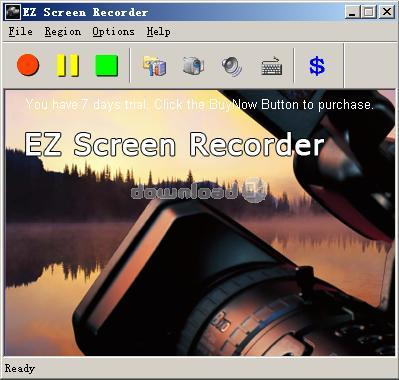Pause recording using the yellow Pause button

(67, 65)
